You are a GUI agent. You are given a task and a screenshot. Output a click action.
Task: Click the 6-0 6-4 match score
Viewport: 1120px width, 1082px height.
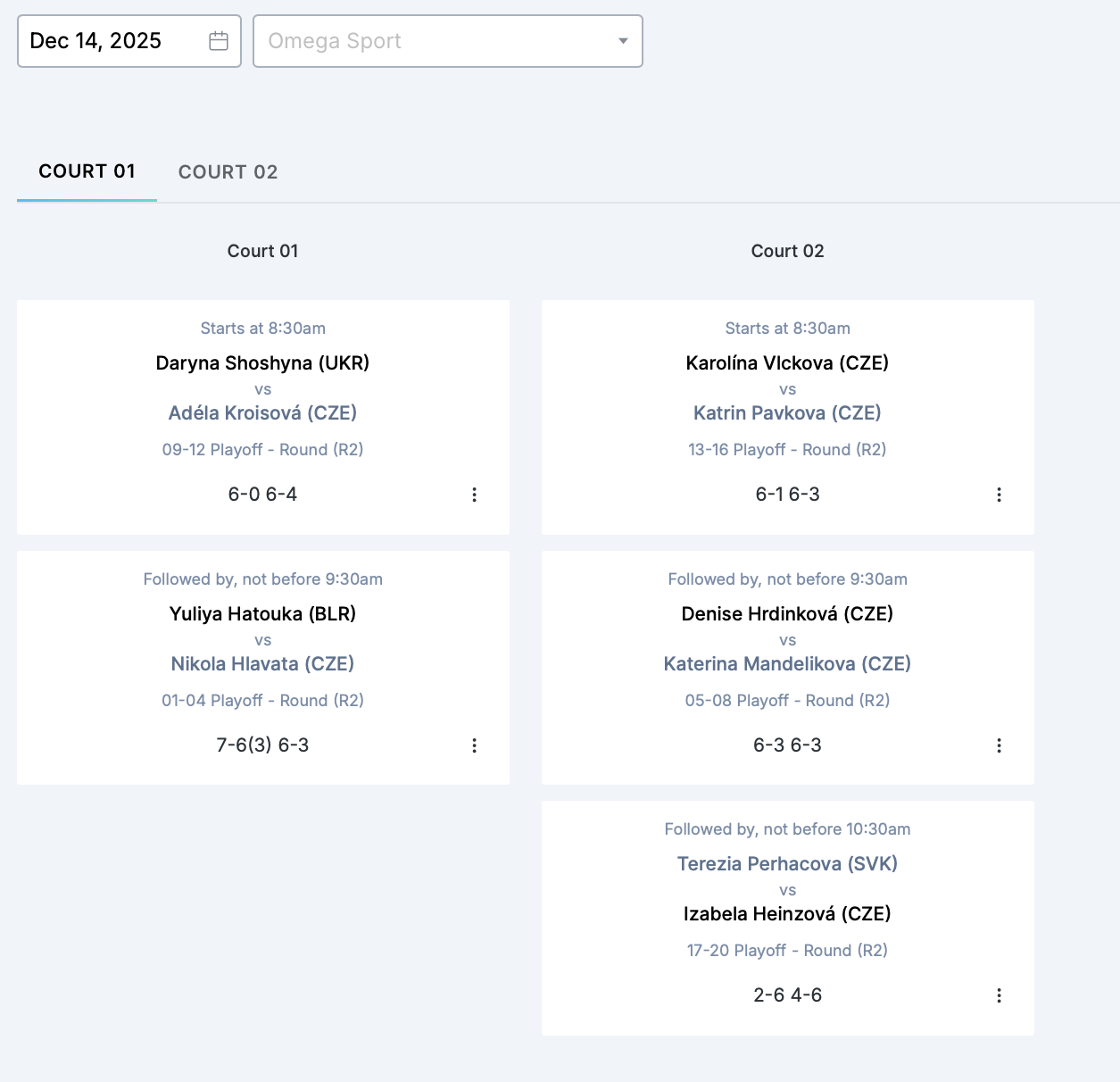(x=262, y=495)
